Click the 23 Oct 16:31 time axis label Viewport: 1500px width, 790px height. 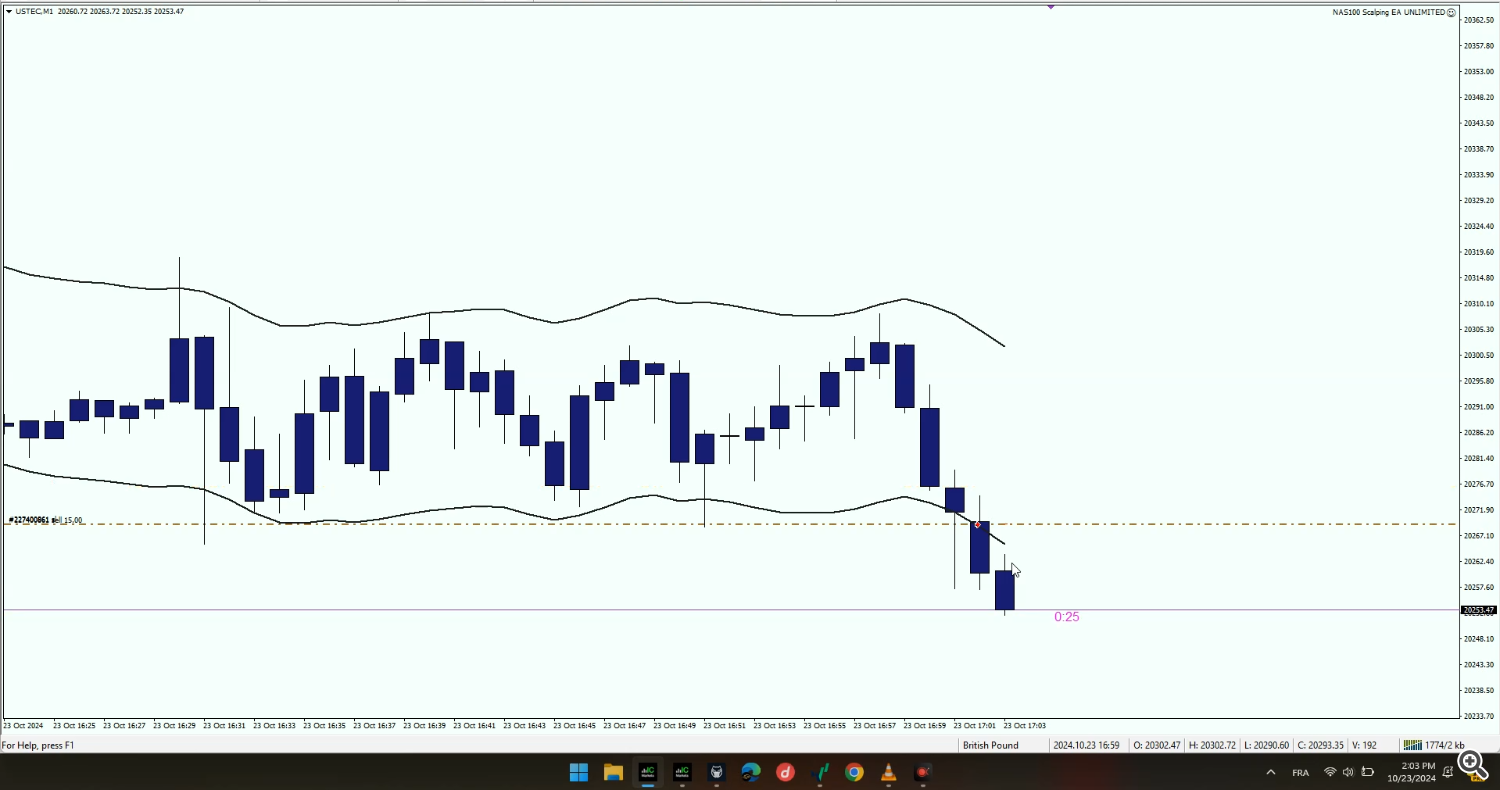225,725
